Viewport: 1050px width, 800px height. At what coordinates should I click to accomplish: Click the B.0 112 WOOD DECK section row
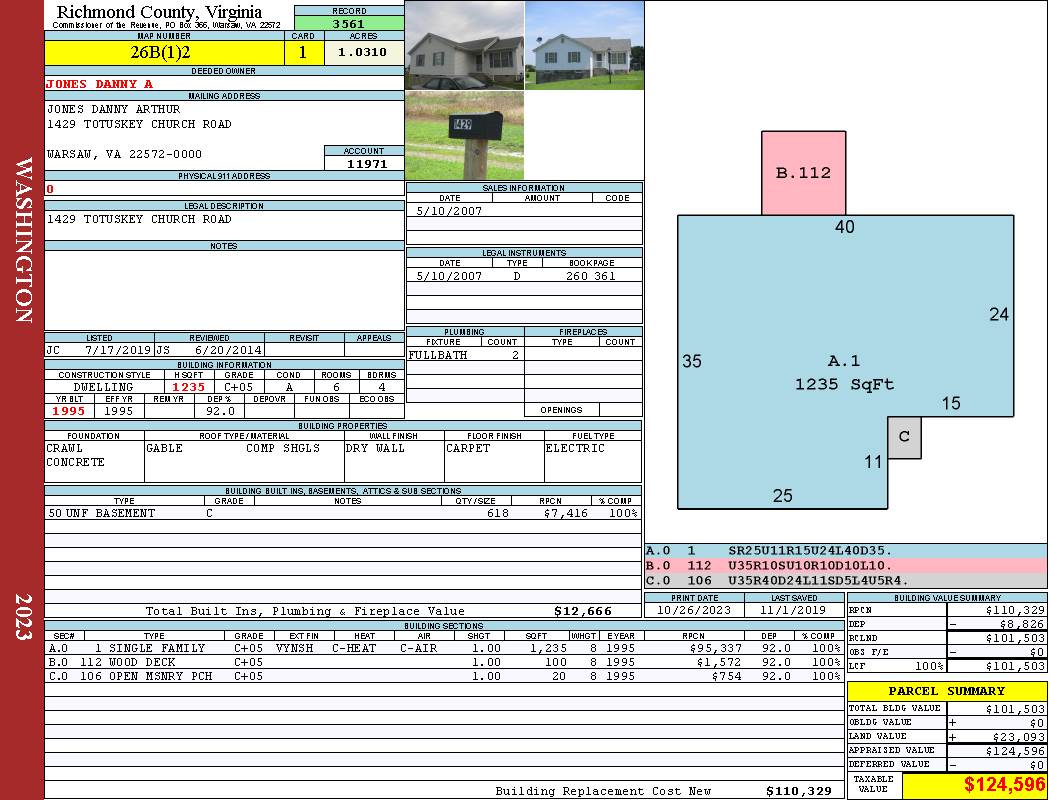(x=445, y=662)
